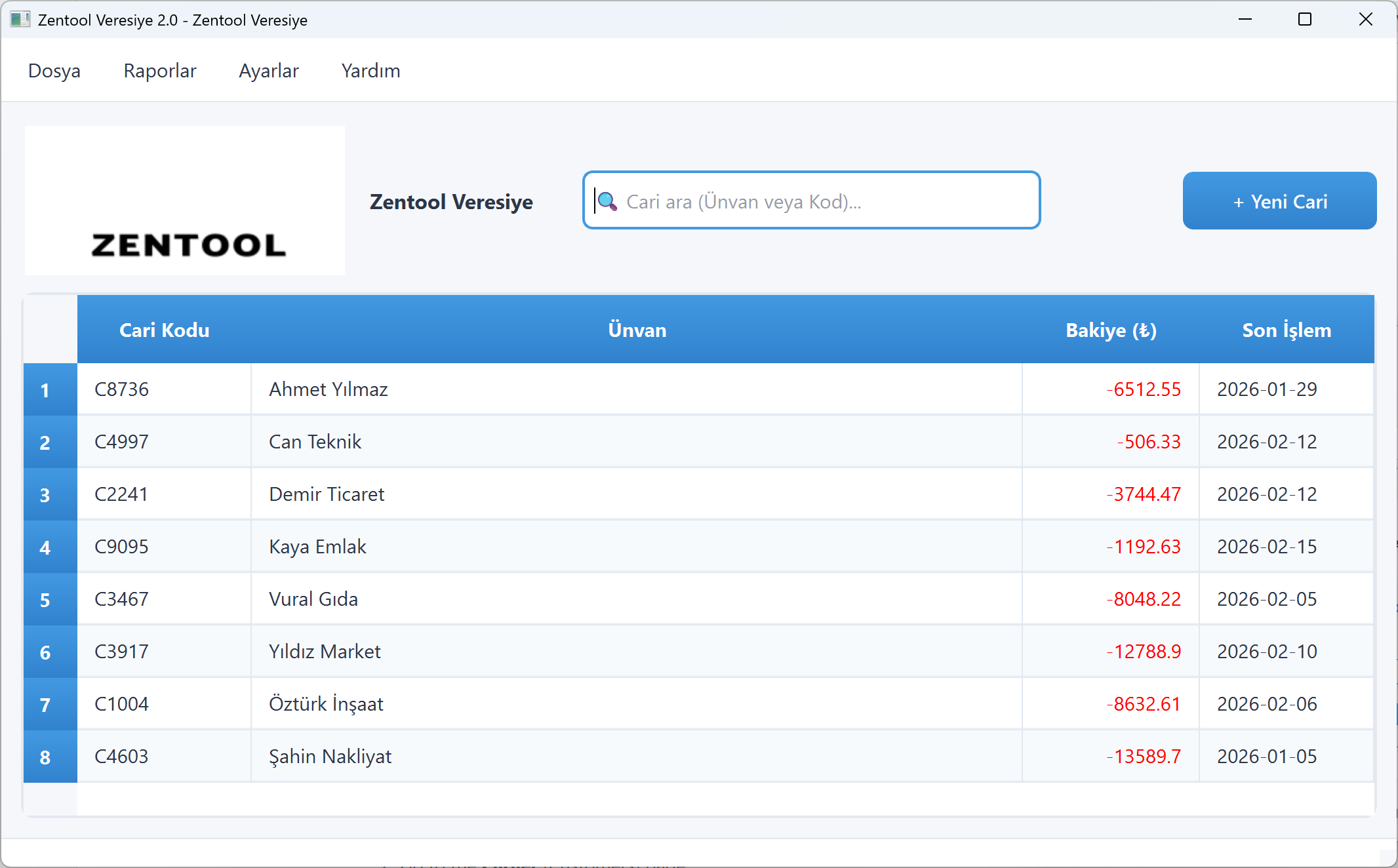Open the Dosya menu
The height and width of the screenshot is (868, 1398).
click(54, 71)
